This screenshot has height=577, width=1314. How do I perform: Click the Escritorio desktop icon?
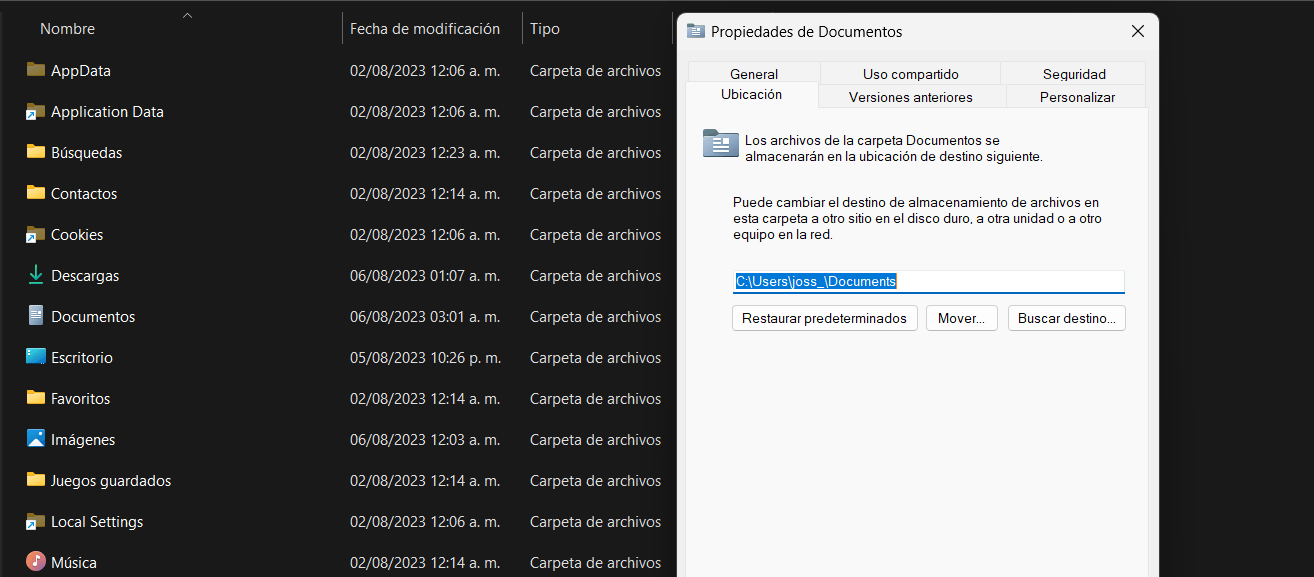(x=36, y=357)
